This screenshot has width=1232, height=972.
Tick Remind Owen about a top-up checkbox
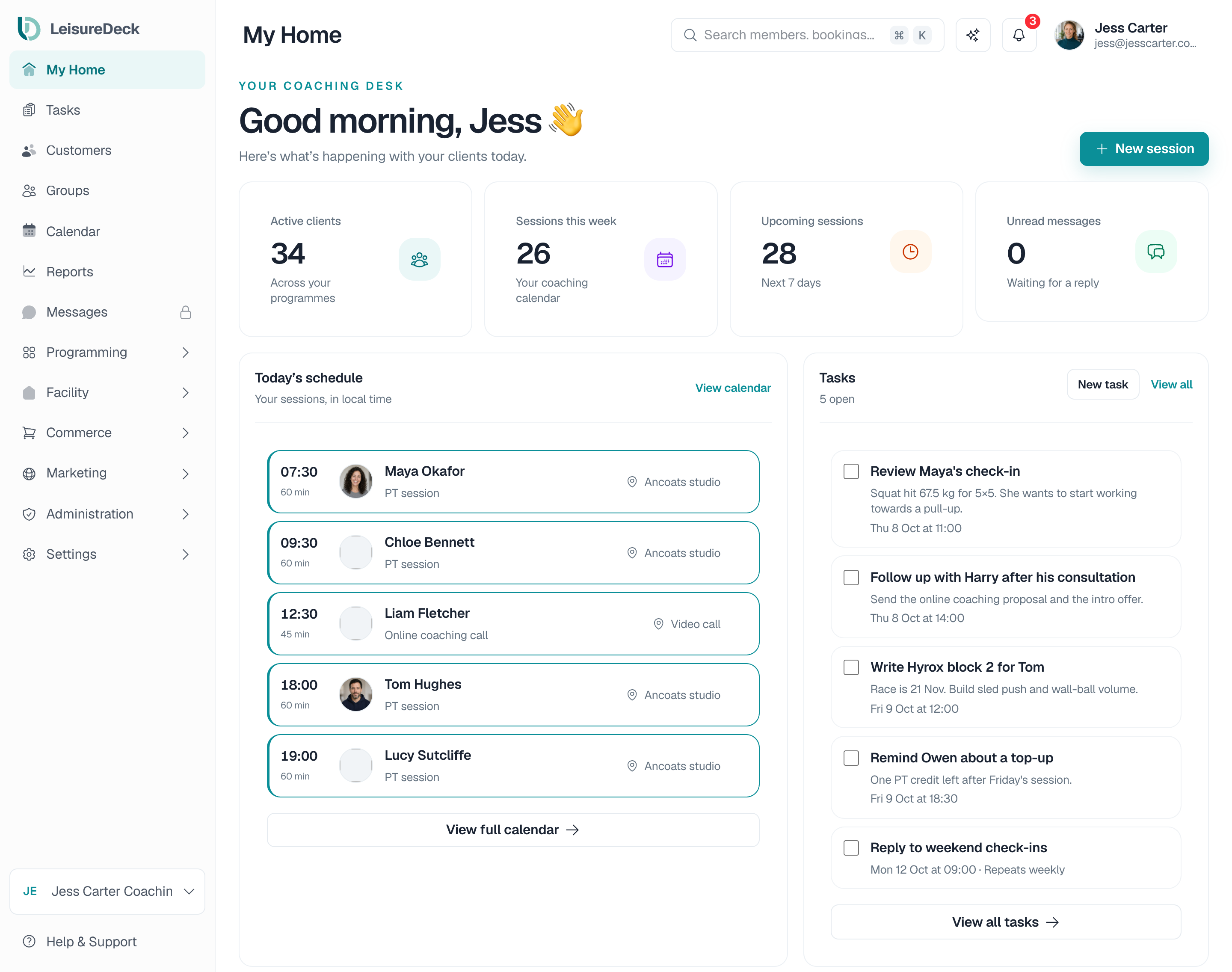pyautogui.click(x=851, y=758)
